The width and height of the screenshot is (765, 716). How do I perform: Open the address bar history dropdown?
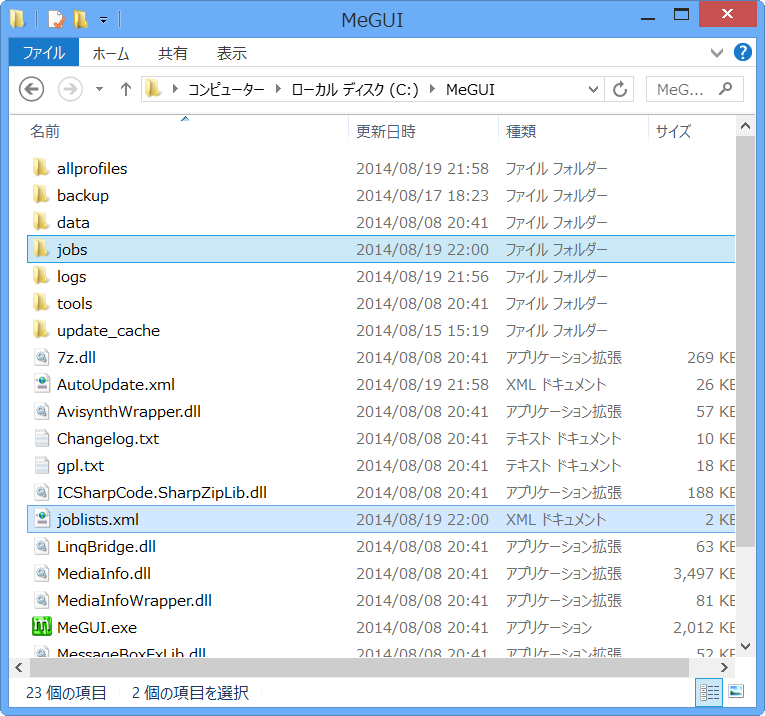tap(593, 89)
